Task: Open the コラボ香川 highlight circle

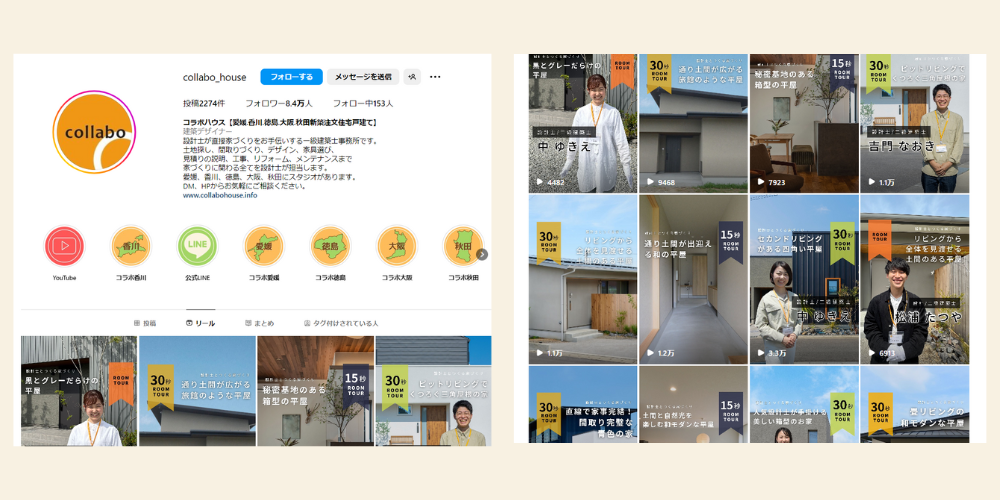Action: [131, 246]
